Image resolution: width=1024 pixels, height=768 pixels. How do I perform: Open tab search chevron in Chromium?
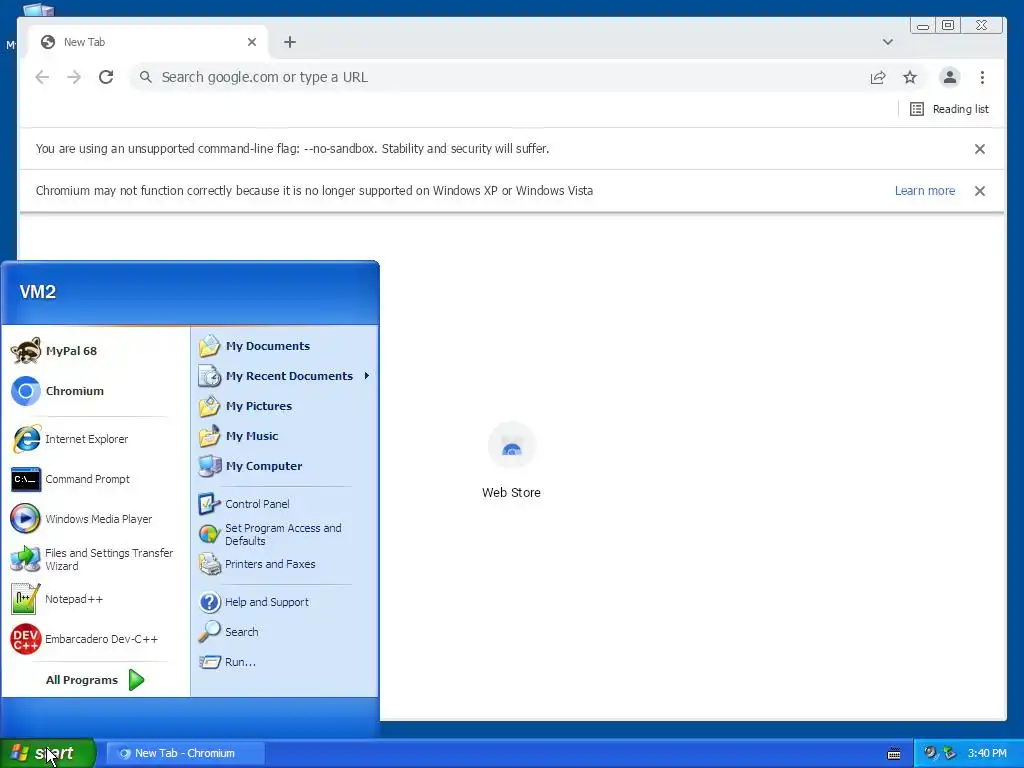(888, 42)
